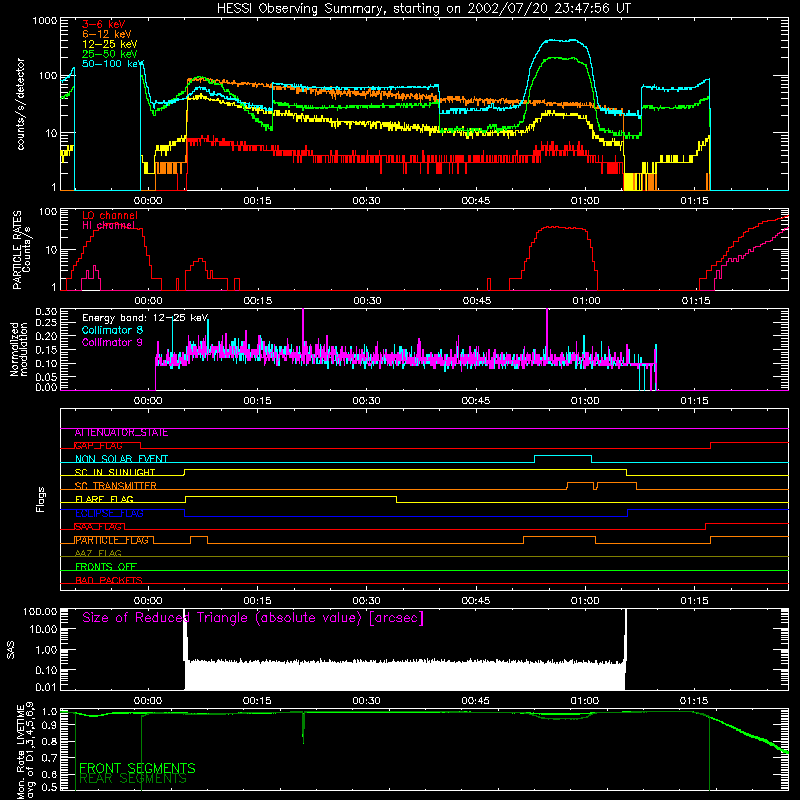Click the SC_TRANSMITTER flag label
Viewport: 800px width, 800px height.
(115, 486)
